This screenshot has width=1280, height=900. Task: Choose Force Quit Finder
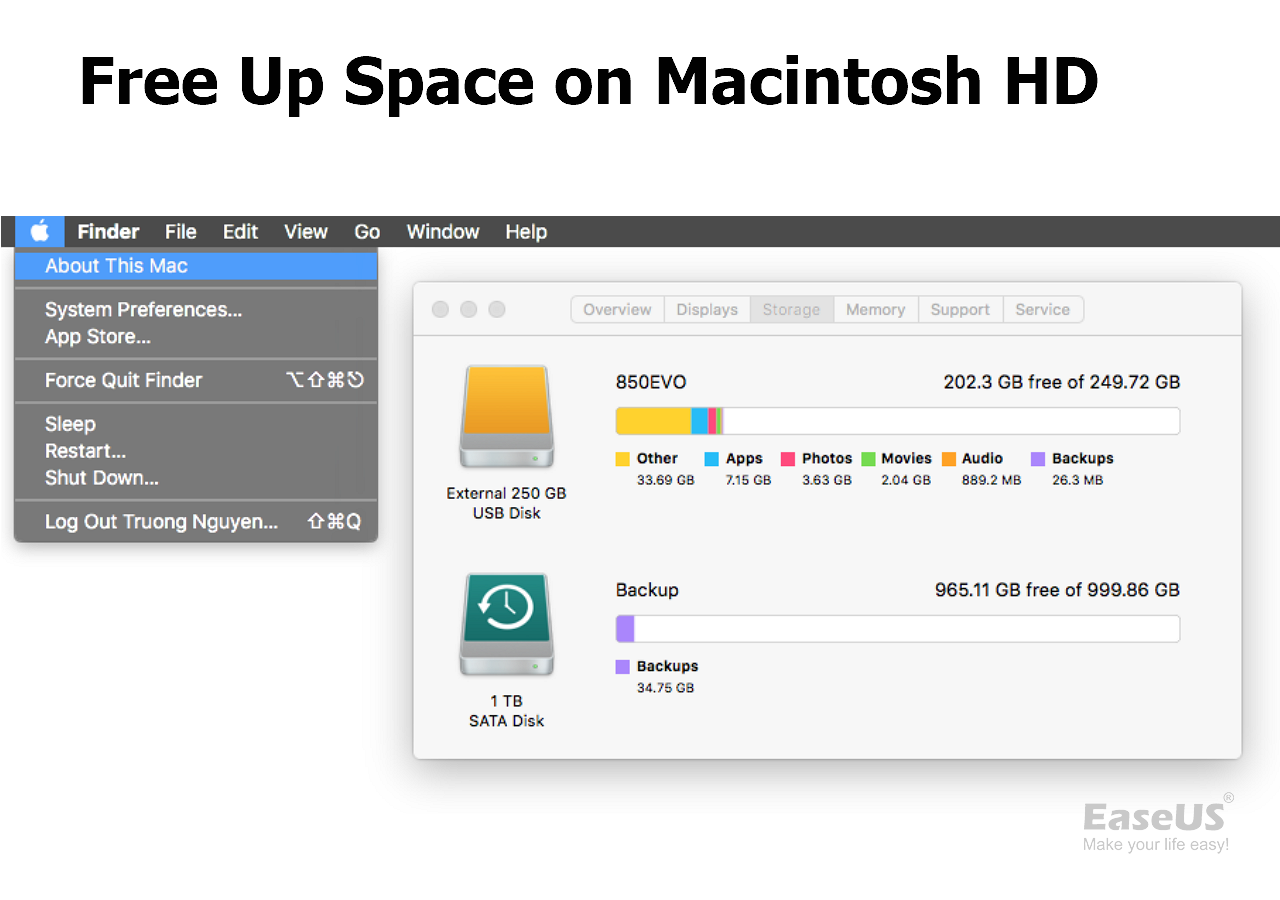[x=196, y=380]
